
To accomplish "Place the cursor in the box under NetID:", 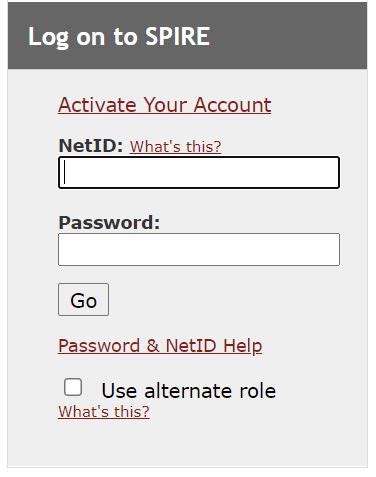I will click(199, 173).
